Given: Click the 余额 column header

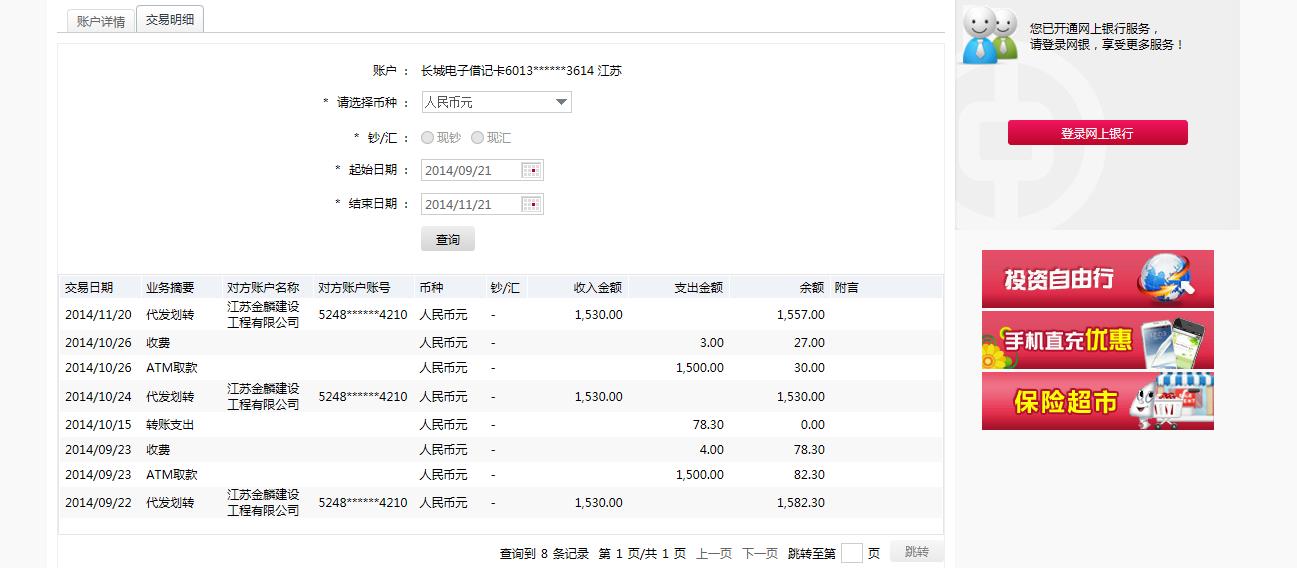Looking at the screenshot, I should click(x=812, y=287).
